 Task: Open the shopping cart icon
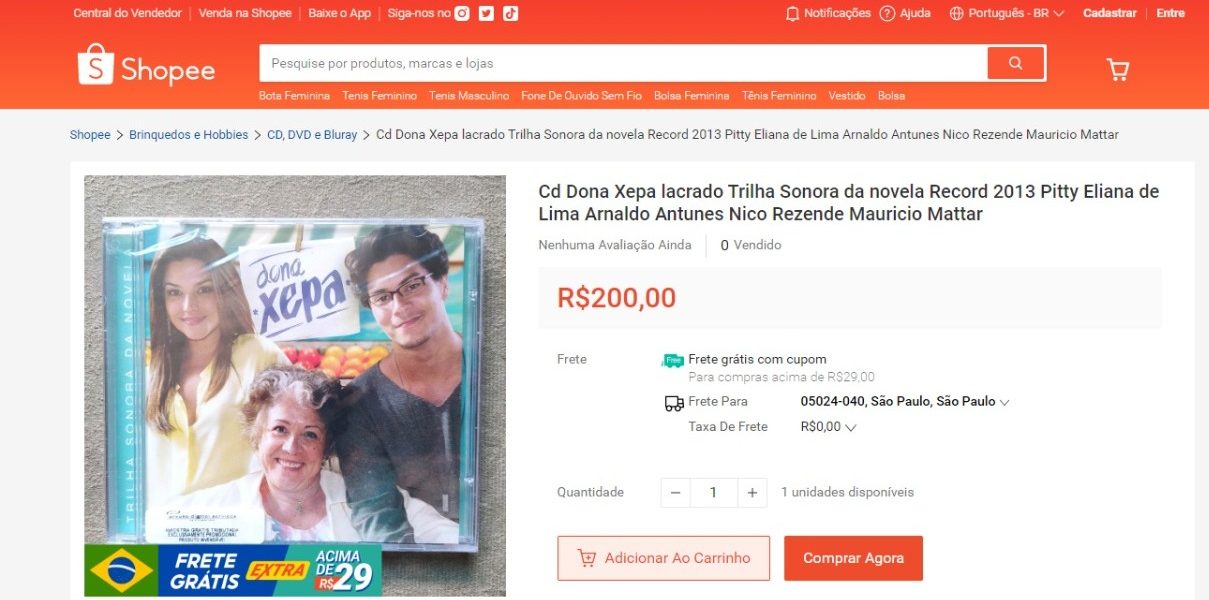pos(1117,69)
